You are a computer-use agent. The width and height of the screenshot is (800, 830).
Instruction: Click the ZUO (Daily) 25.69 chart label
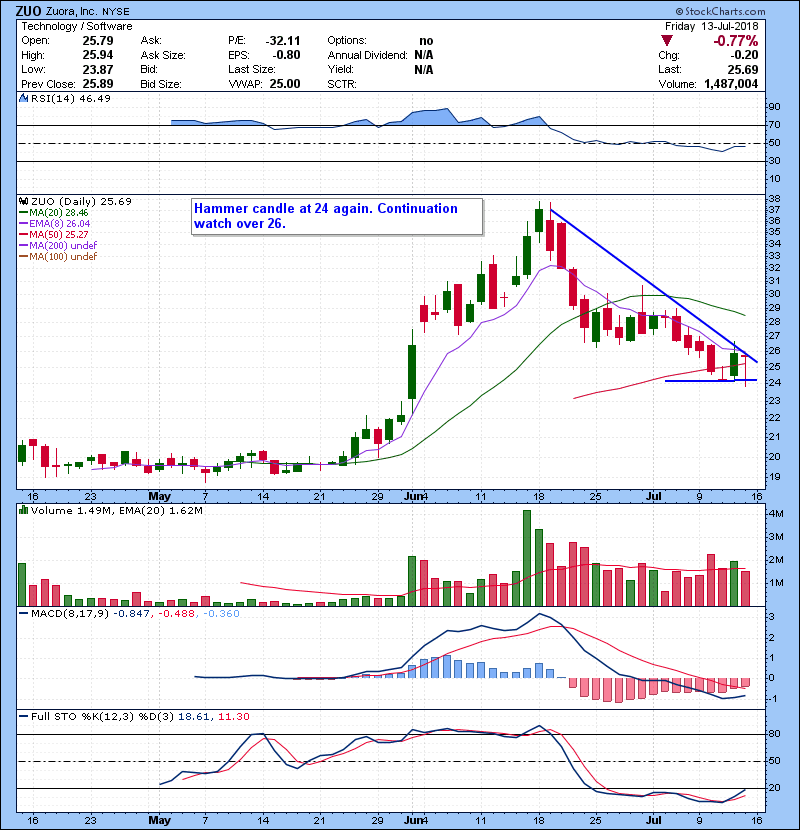coord(82,202)
